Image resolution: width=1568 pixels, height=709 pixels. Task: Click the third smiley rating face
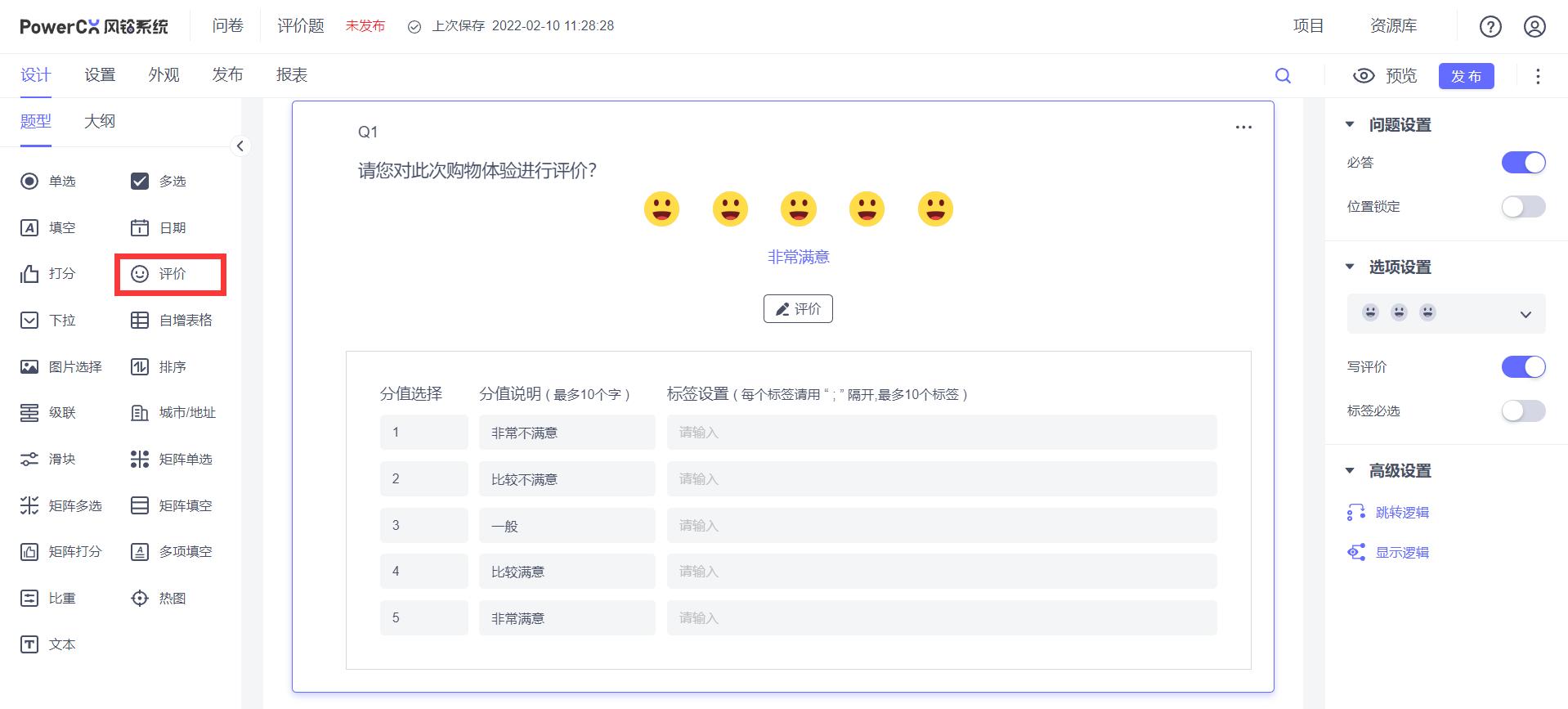tap(798, 209)
